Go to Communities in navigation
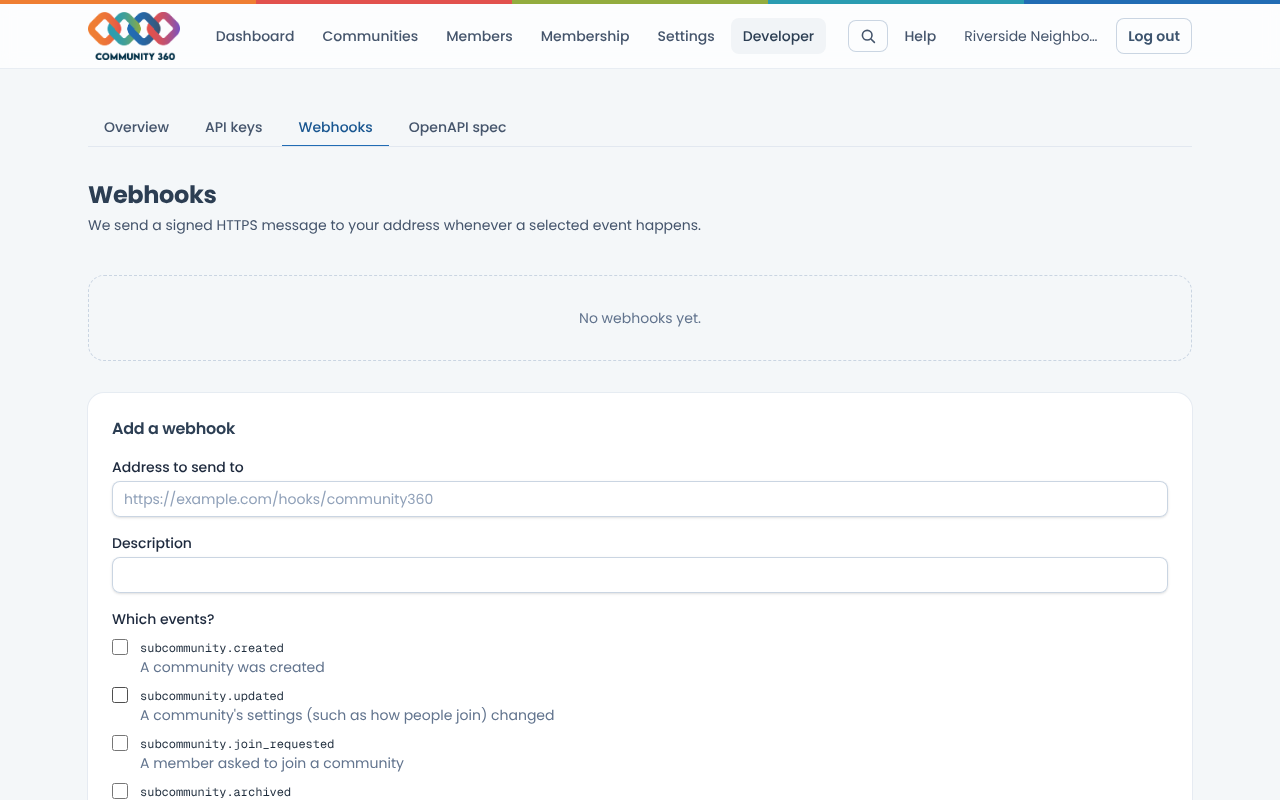Viewport: 1280px width, 800px height. click(370, 36)
